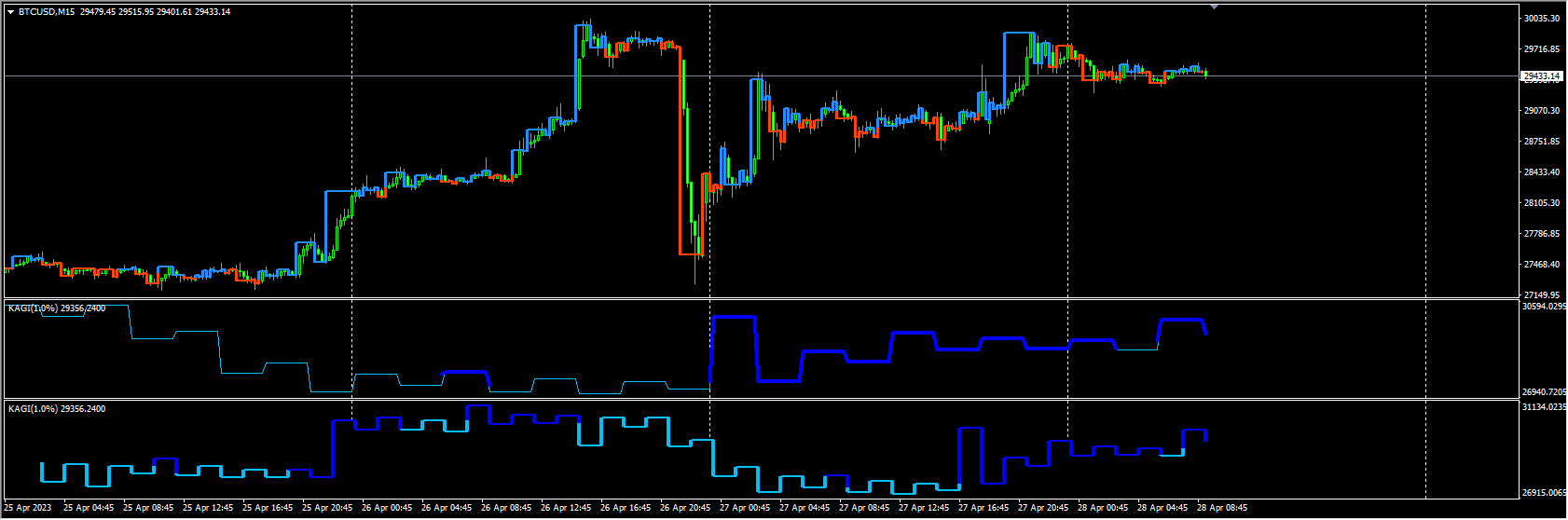Click the 28433.40 price scale level
This screenshot has width=1568, height=520.
(x=1542, y=172)
